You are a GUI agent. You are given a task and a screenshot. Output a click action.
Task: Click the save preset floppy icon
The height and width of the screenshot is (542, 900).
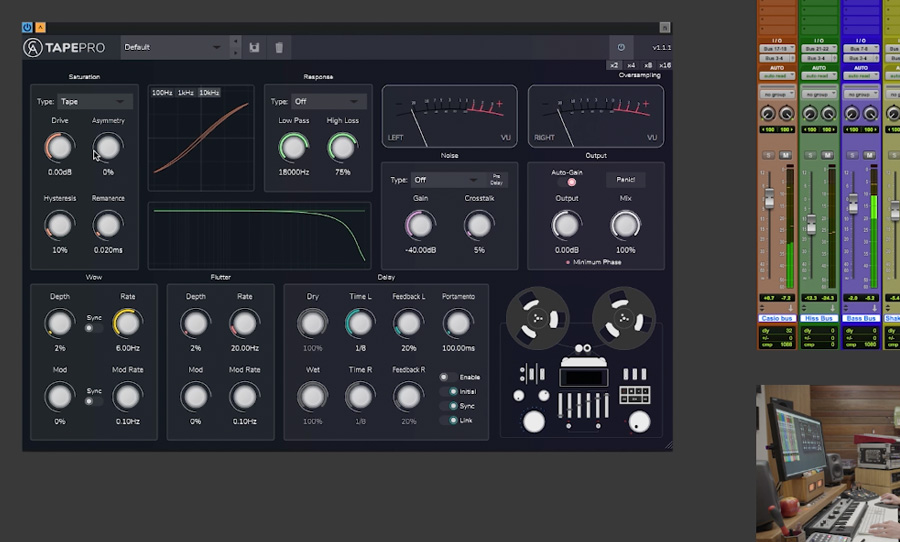[254, 47]
